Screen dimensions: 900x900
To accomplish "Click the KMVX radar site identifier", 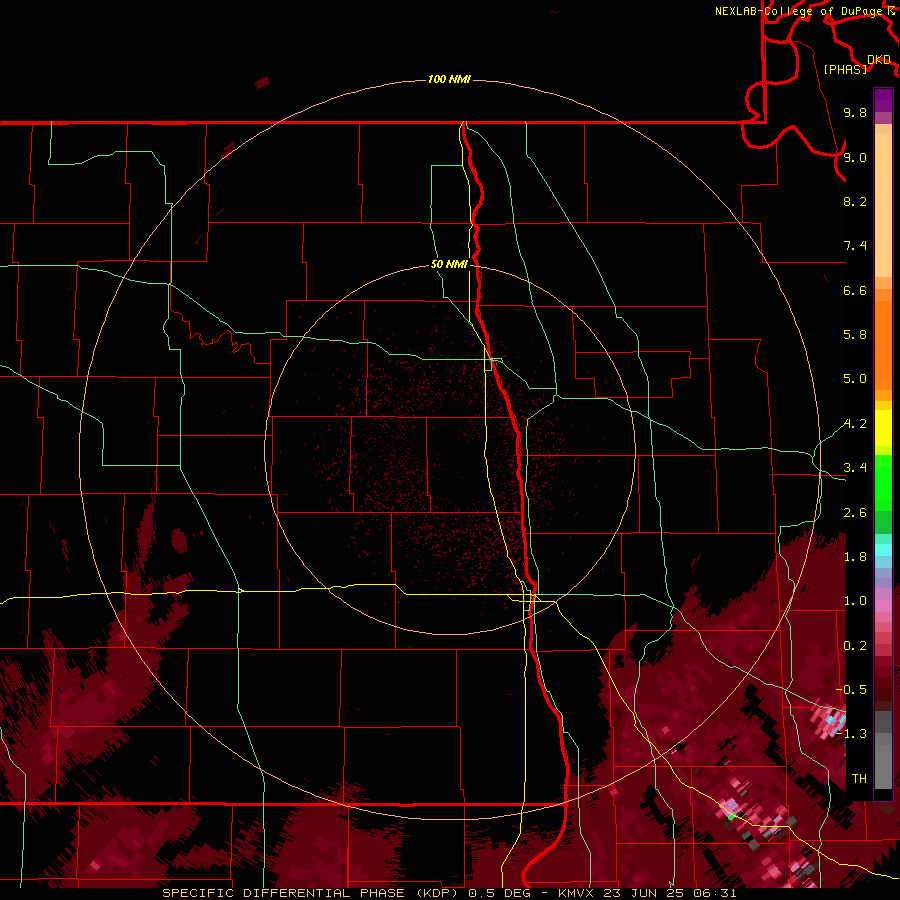I will 577,893.
